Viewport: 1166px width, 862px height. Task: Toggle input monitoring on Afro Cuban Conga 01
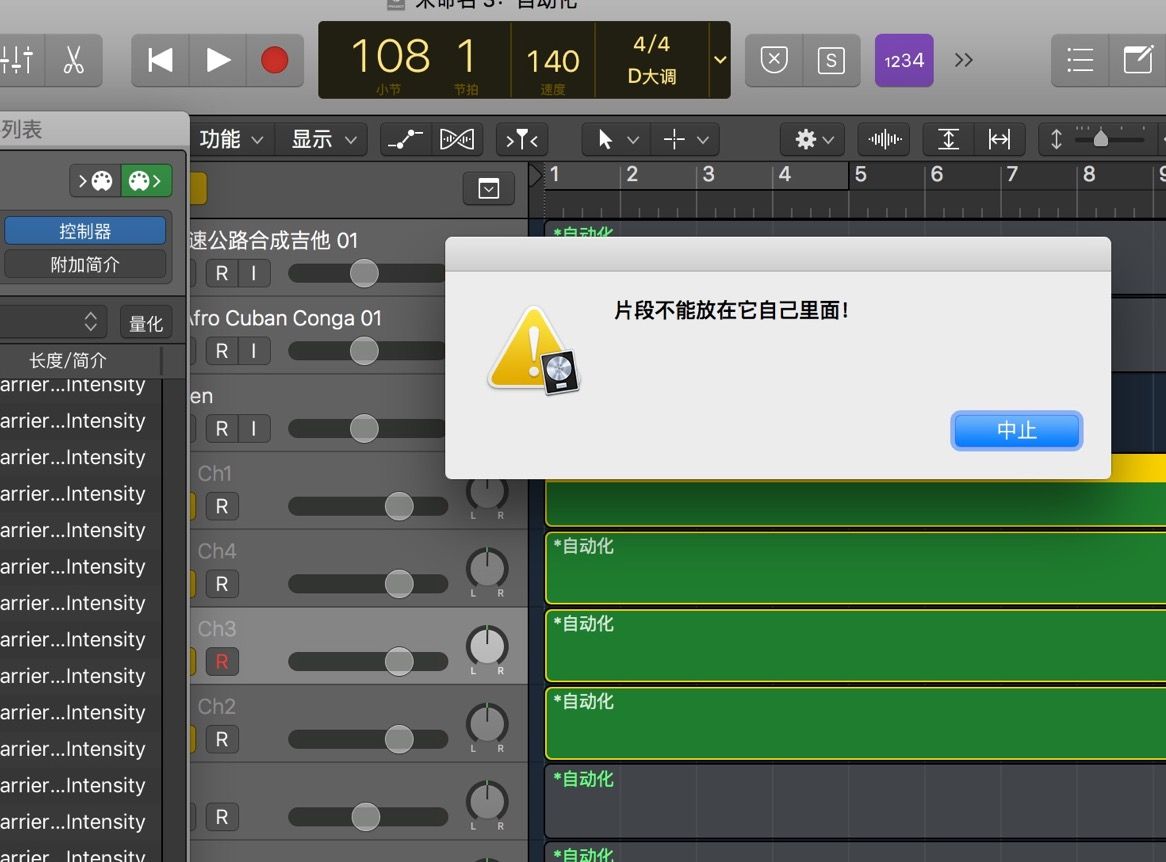point(254,350)
